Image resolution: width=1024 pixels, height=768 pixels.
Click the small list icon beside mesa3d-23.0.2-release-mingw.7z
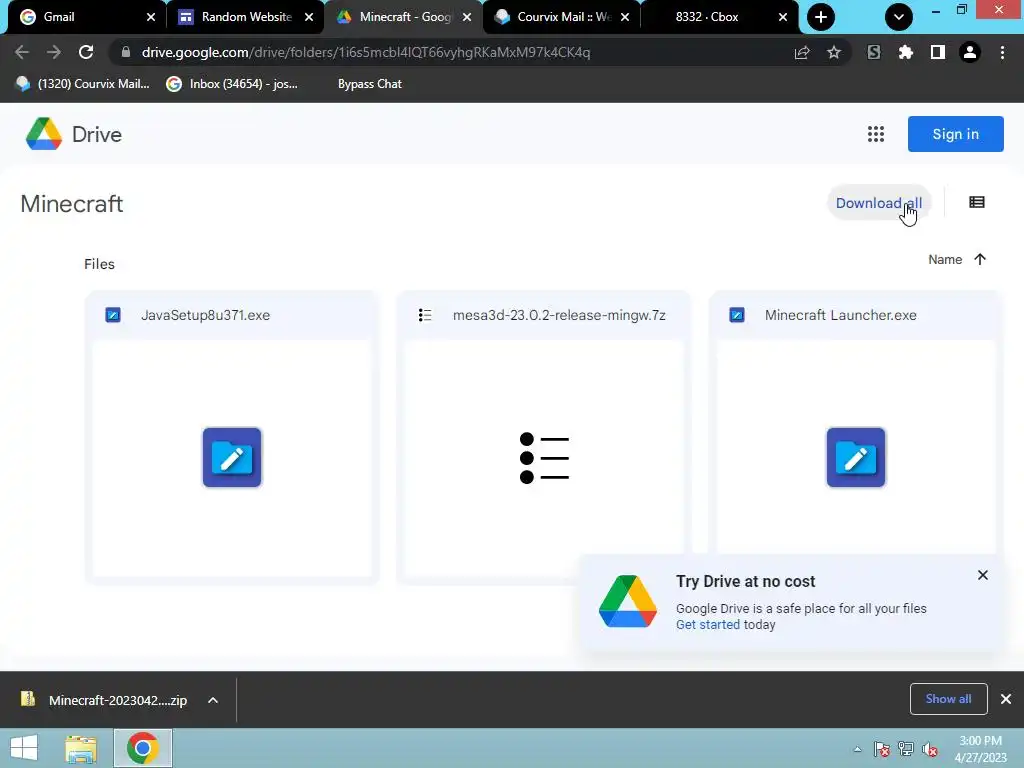pyautogui.click(x=425, y=315)
